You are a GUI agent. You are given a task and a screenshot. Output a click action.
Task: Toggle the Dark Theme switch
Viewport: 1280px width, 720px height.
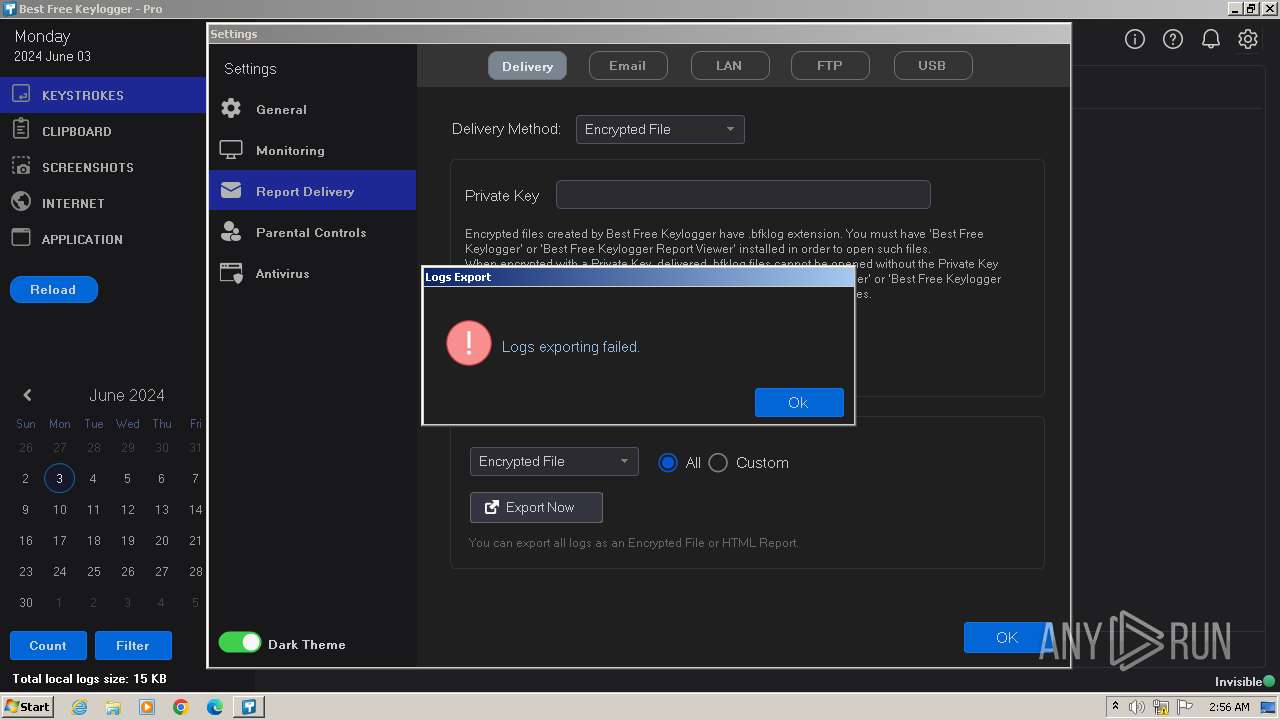(240, 643)
